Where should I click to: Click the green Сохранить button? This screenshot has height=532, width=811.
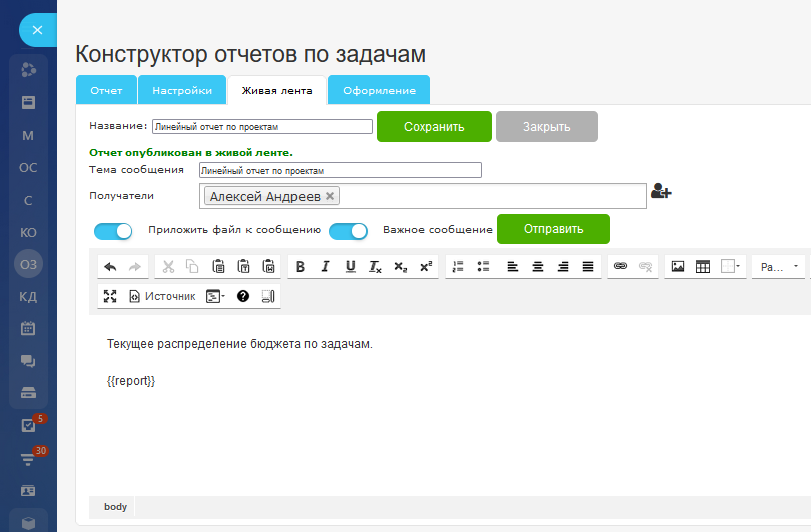click(434, 127)
